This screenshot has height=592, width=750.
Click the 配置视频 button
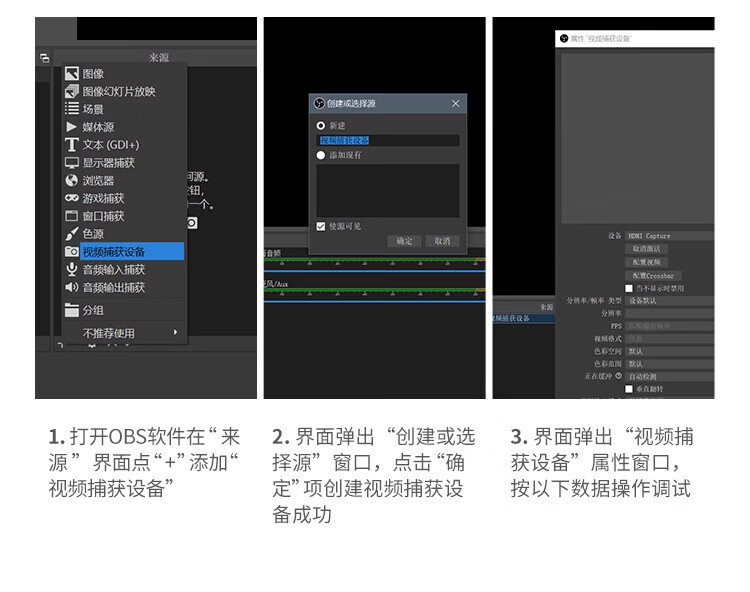click(x=646, y=262)
